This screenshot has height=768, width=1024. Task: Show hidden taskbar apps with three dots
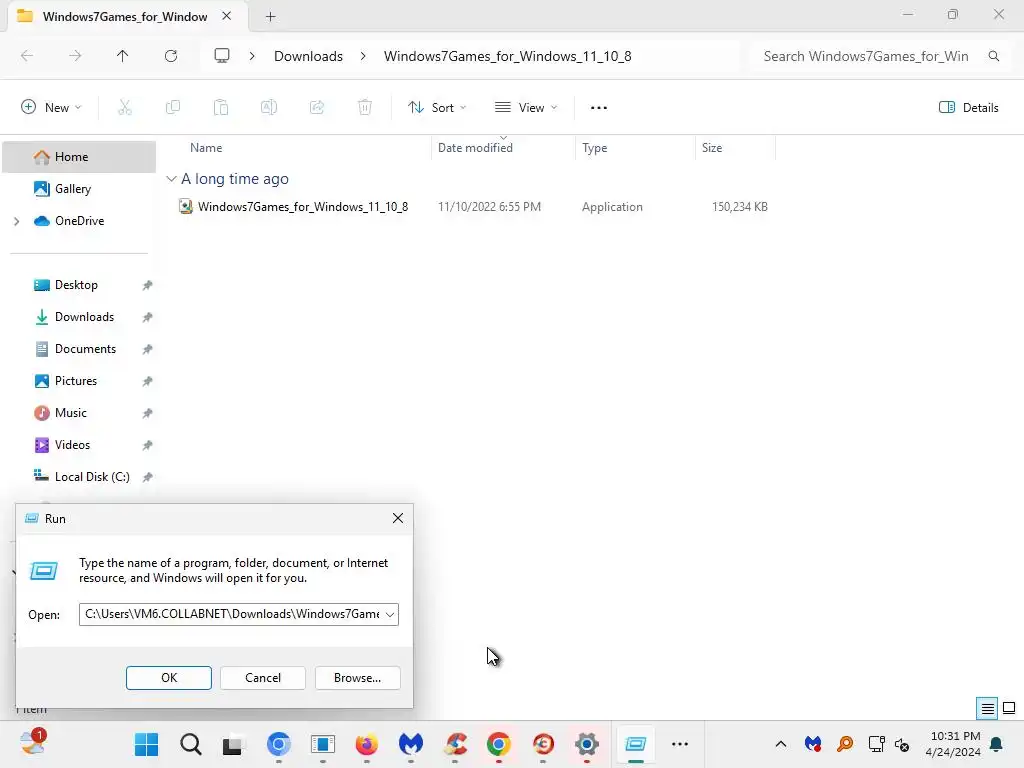680,744
